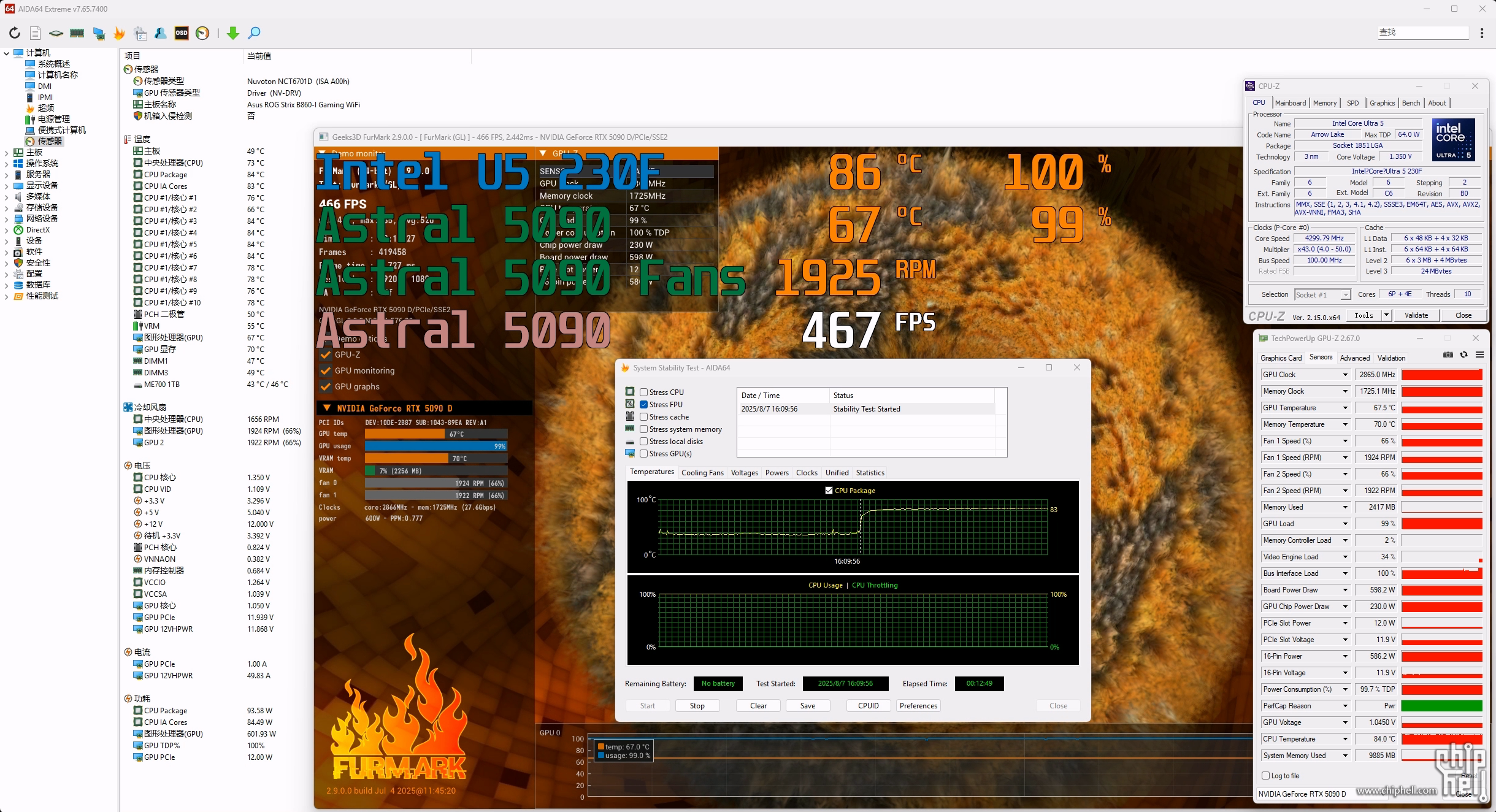Click the gear checklist toolbar icon
Viewport: 1496px width, 812px height.
coord(140,33)
